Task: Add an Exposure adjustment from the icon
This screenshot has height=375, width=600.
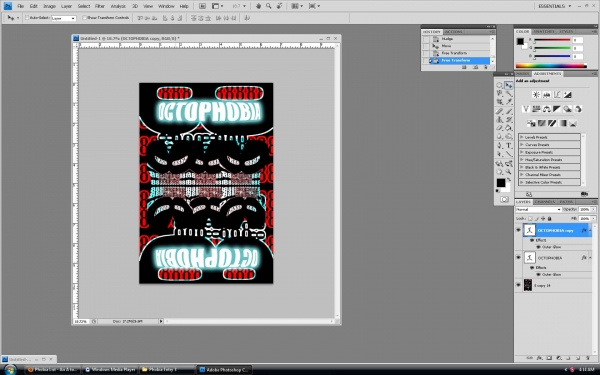Action: [x=567, y=95]
